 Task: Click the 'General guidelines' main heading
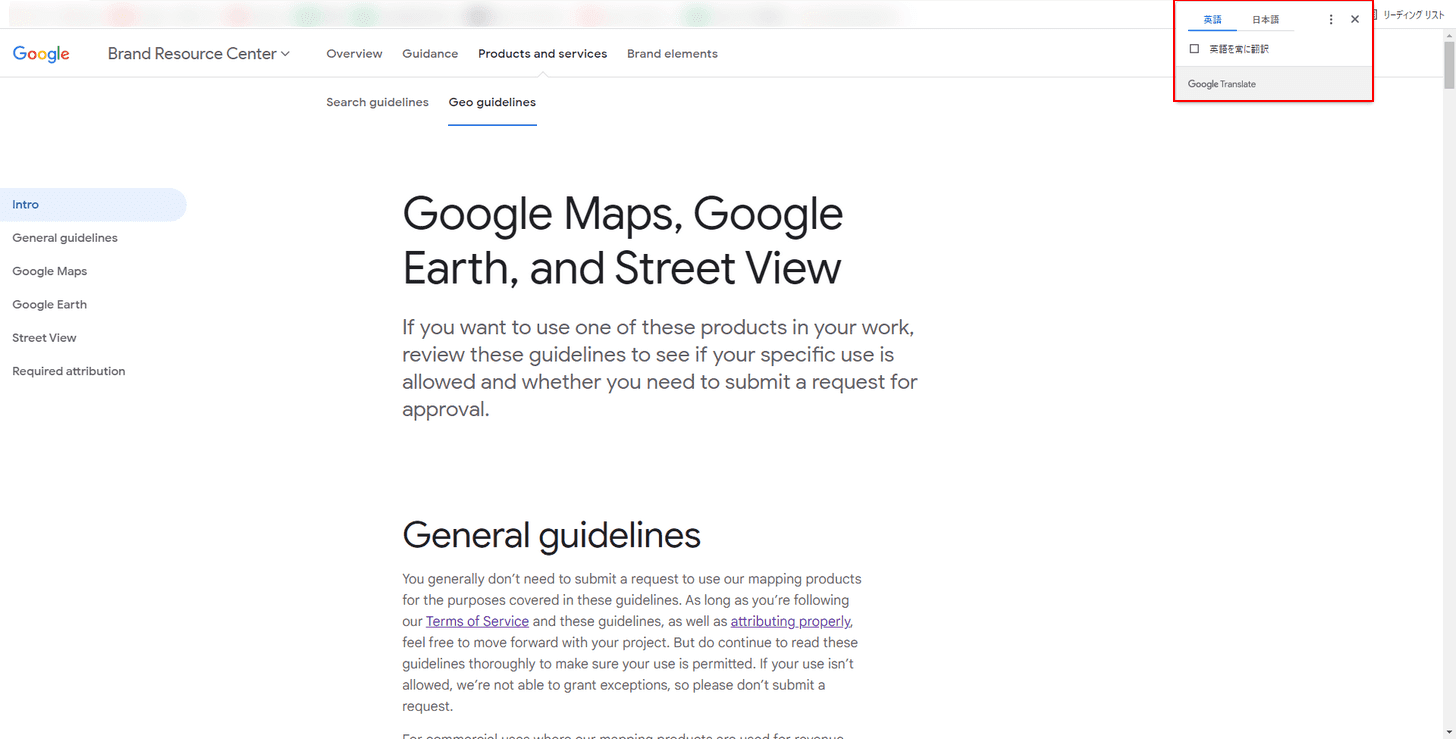pyautogui.click(x=551, y=535)
